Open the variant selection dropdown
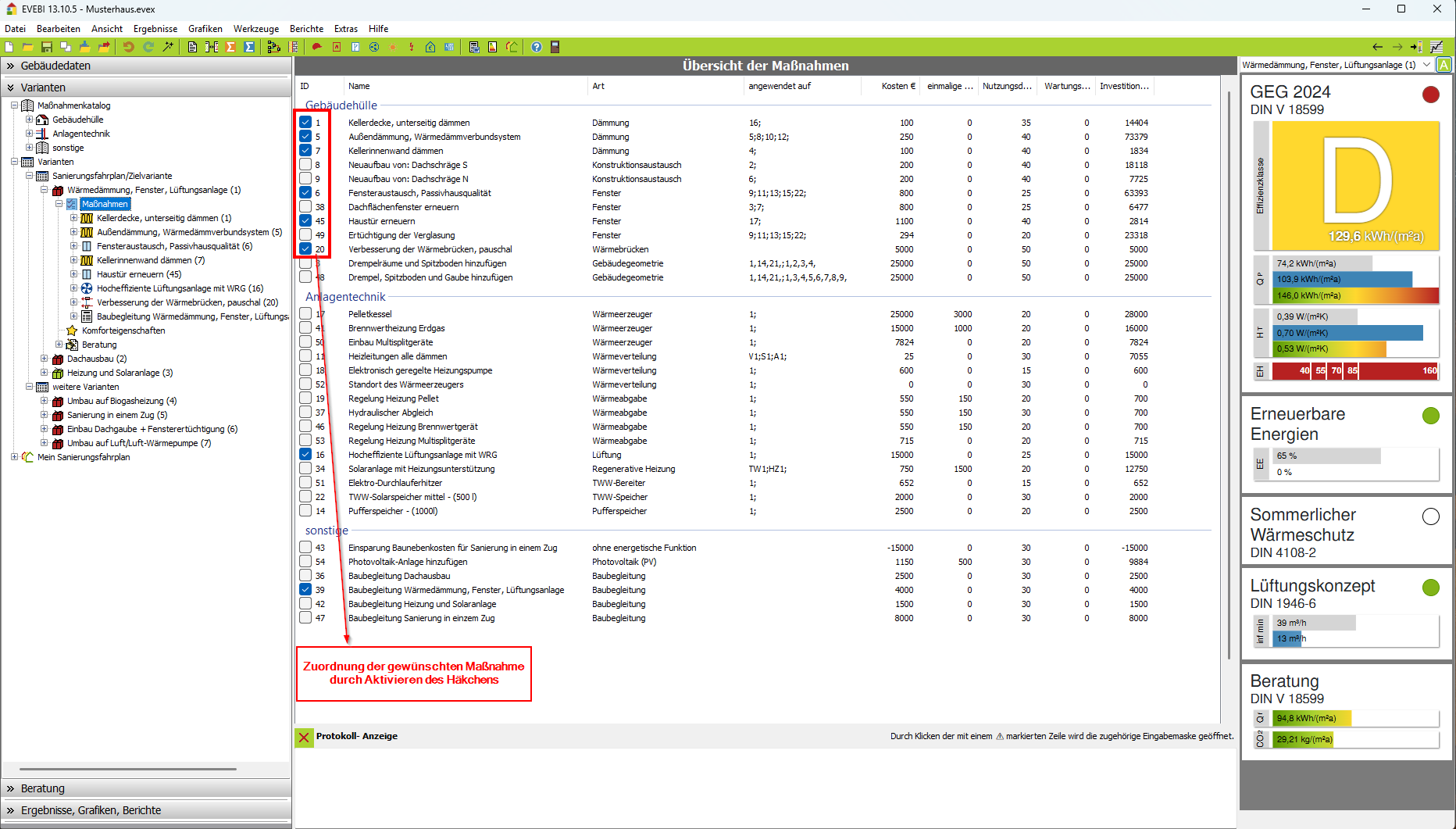This screenshot has width=1456, height=829. click(x=1426, y=65)
